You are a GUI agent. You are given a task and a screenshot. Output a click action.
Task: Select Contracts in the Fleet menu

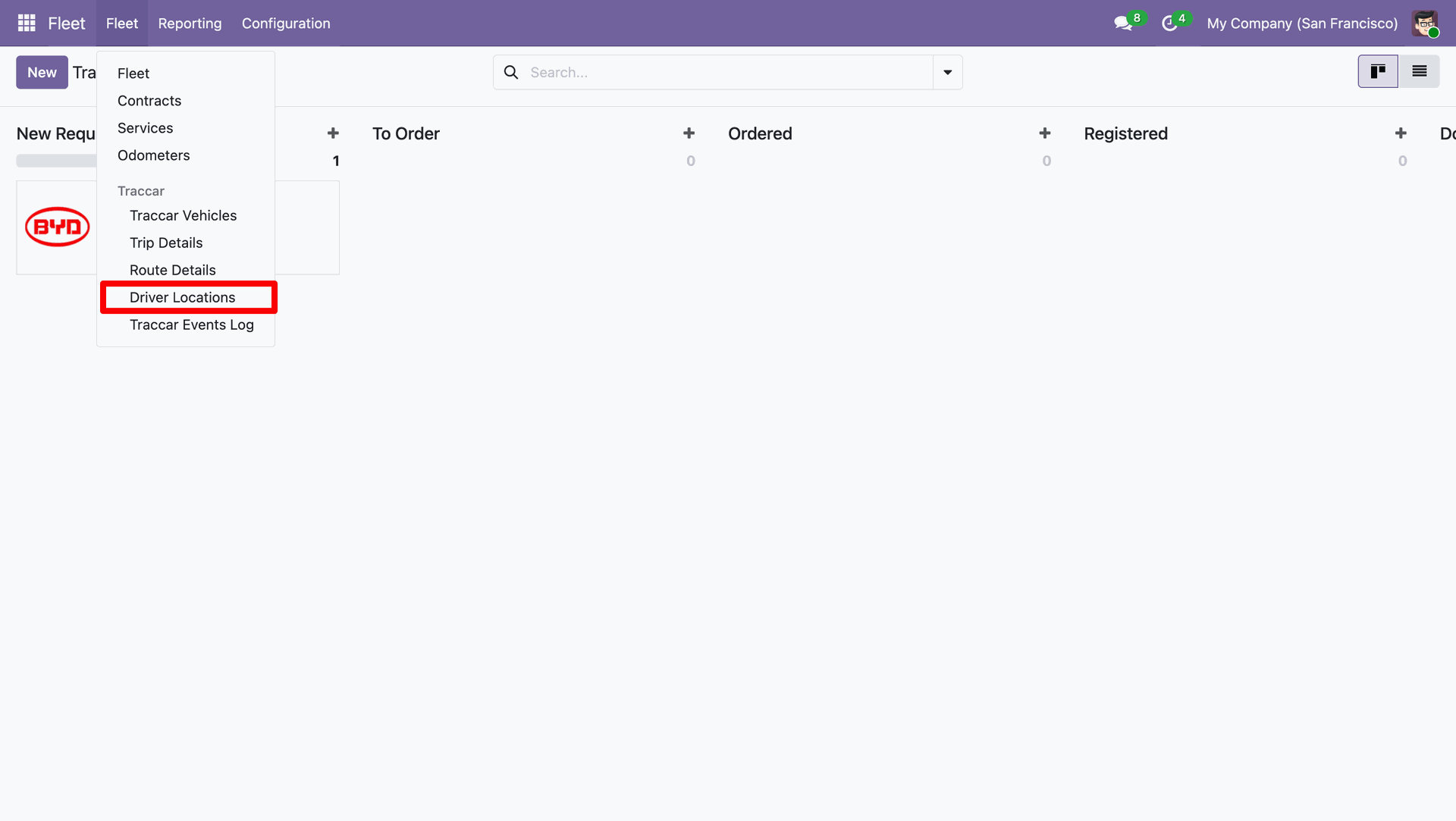(x=149, y=101)
